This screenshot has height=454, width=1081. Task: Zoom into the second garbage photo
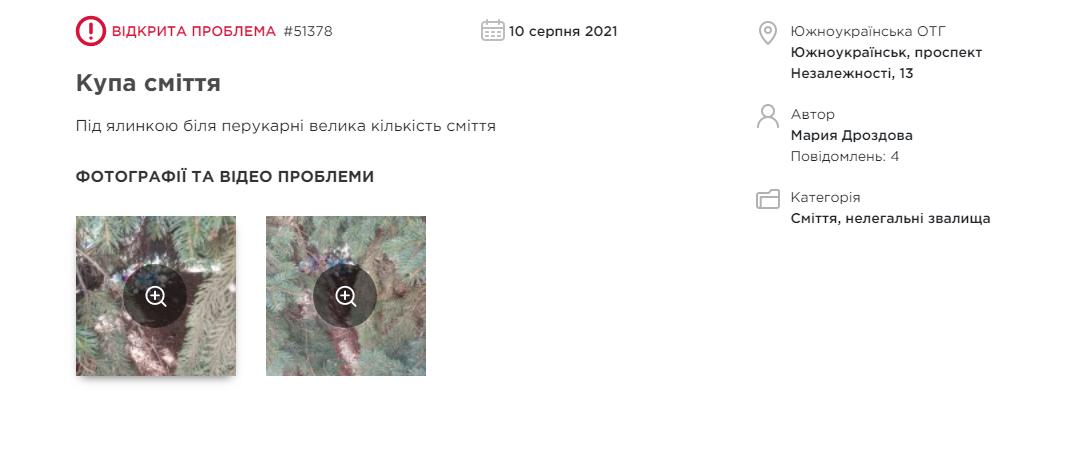345,296
